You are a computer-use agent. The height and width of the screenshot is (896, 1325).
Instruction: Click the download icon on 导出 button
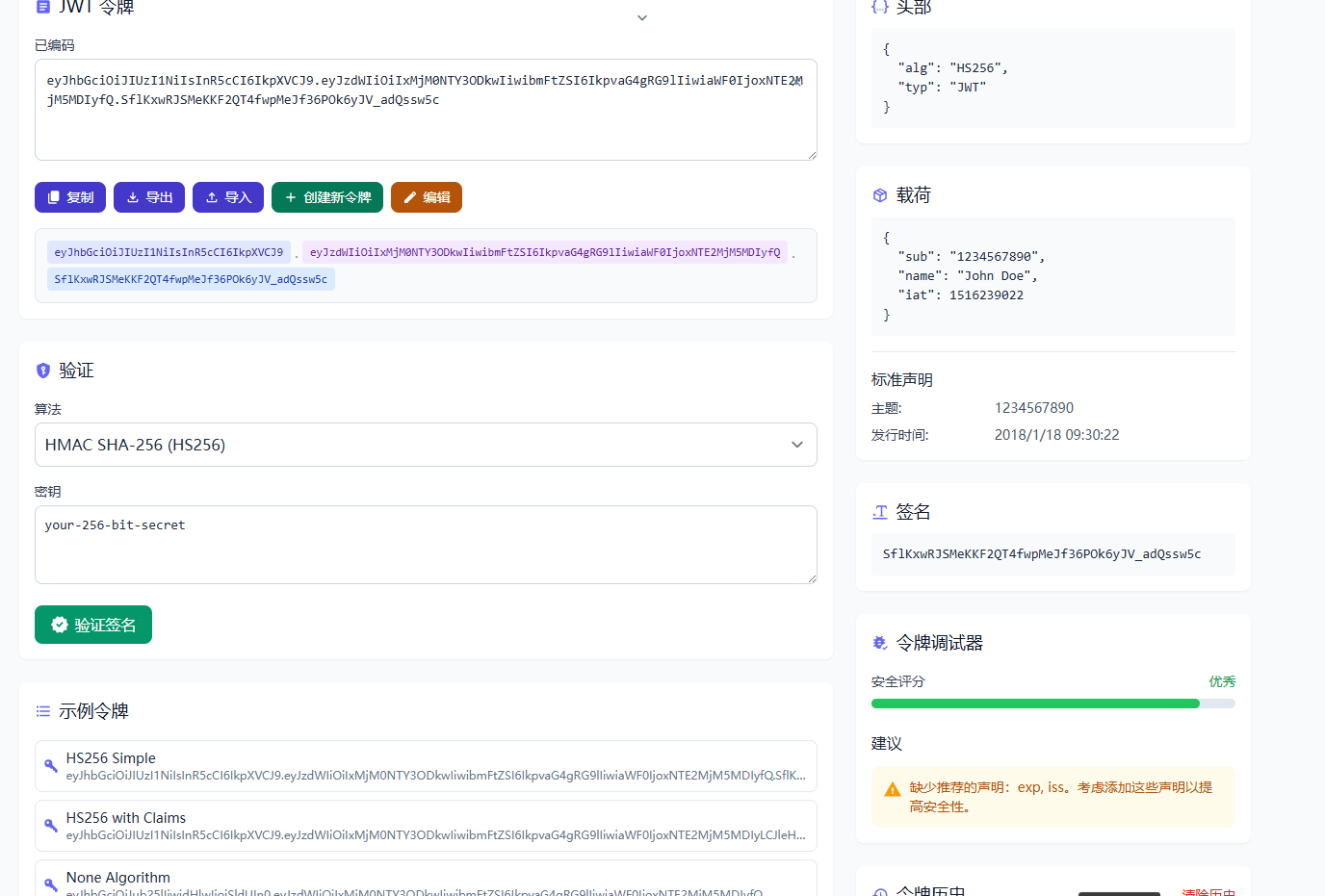133,197
